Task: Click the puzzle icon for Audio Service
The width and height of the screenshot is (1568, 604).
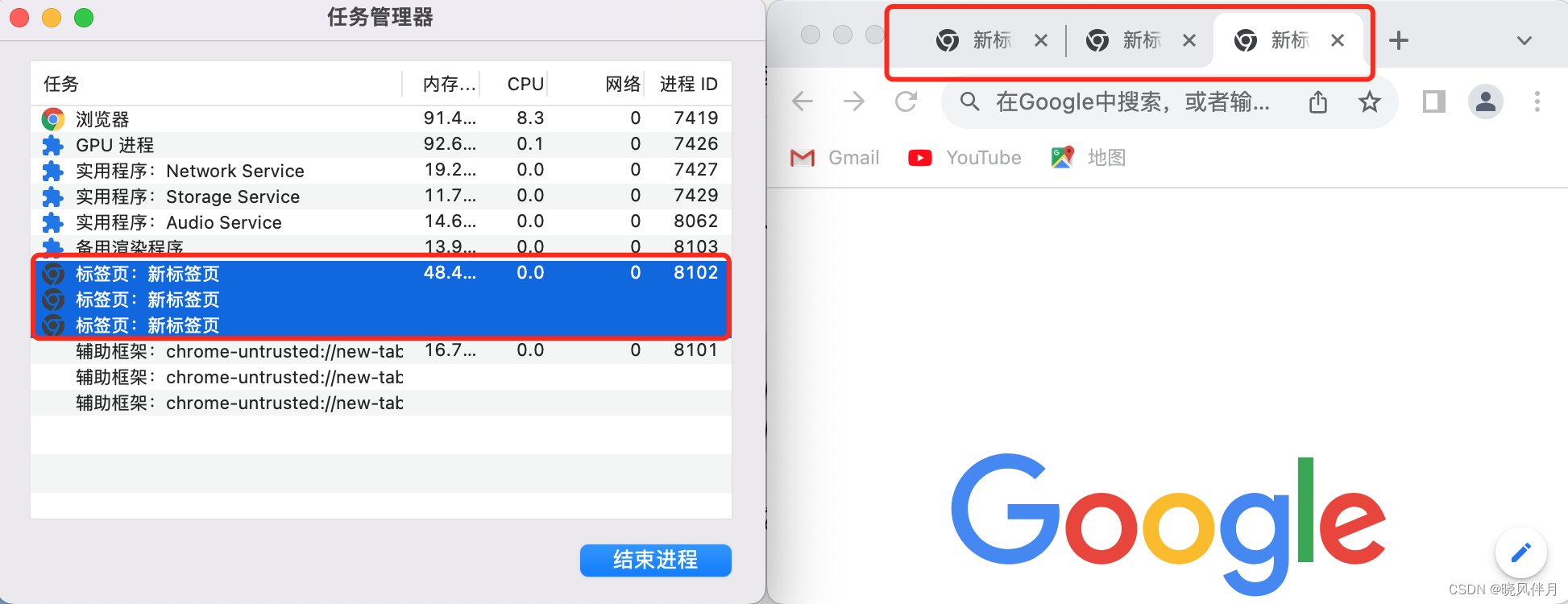Action: [53, 222]
